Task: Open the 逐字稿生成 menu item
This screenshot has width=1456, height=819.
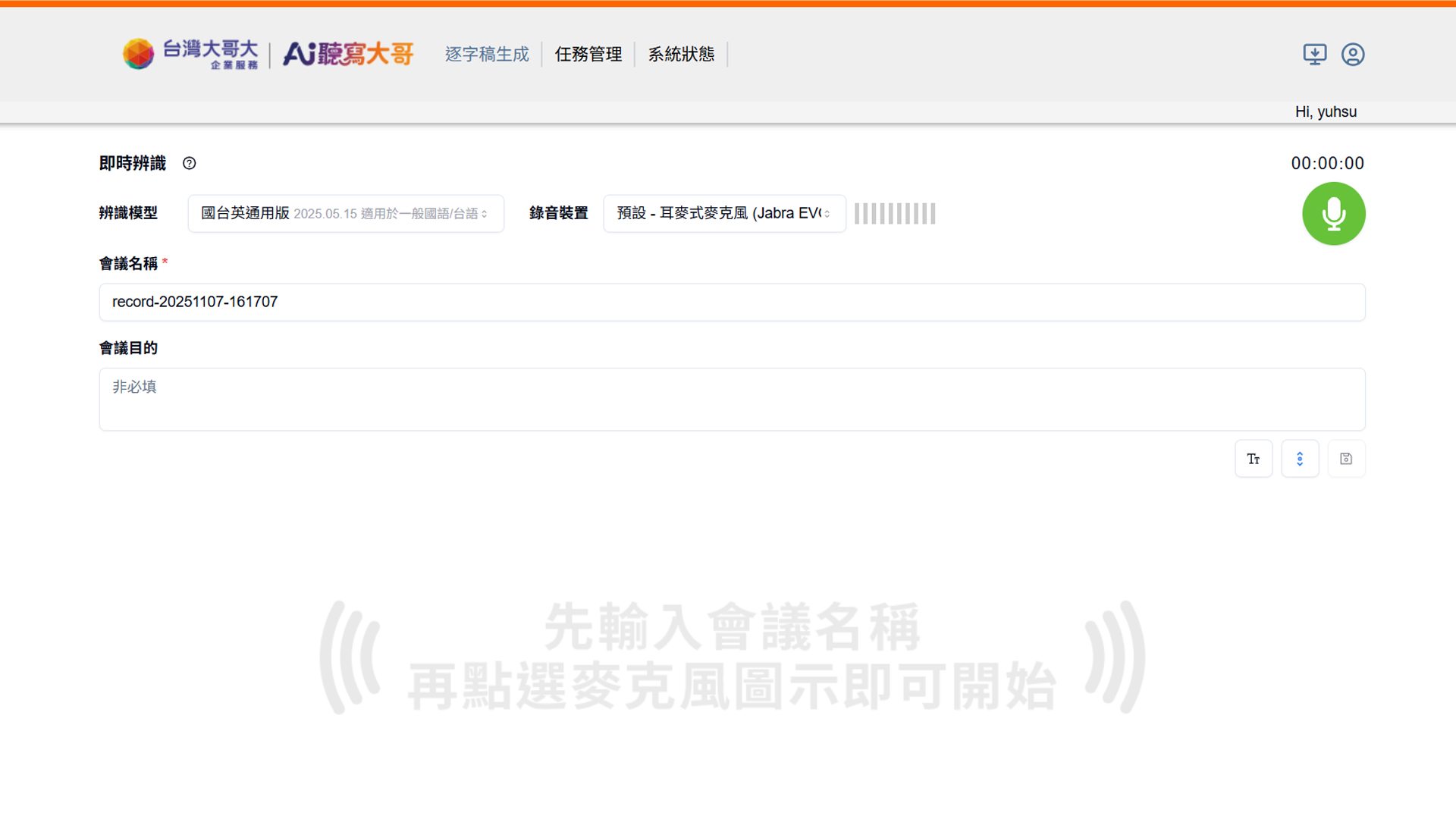Action: click(487, 55)
